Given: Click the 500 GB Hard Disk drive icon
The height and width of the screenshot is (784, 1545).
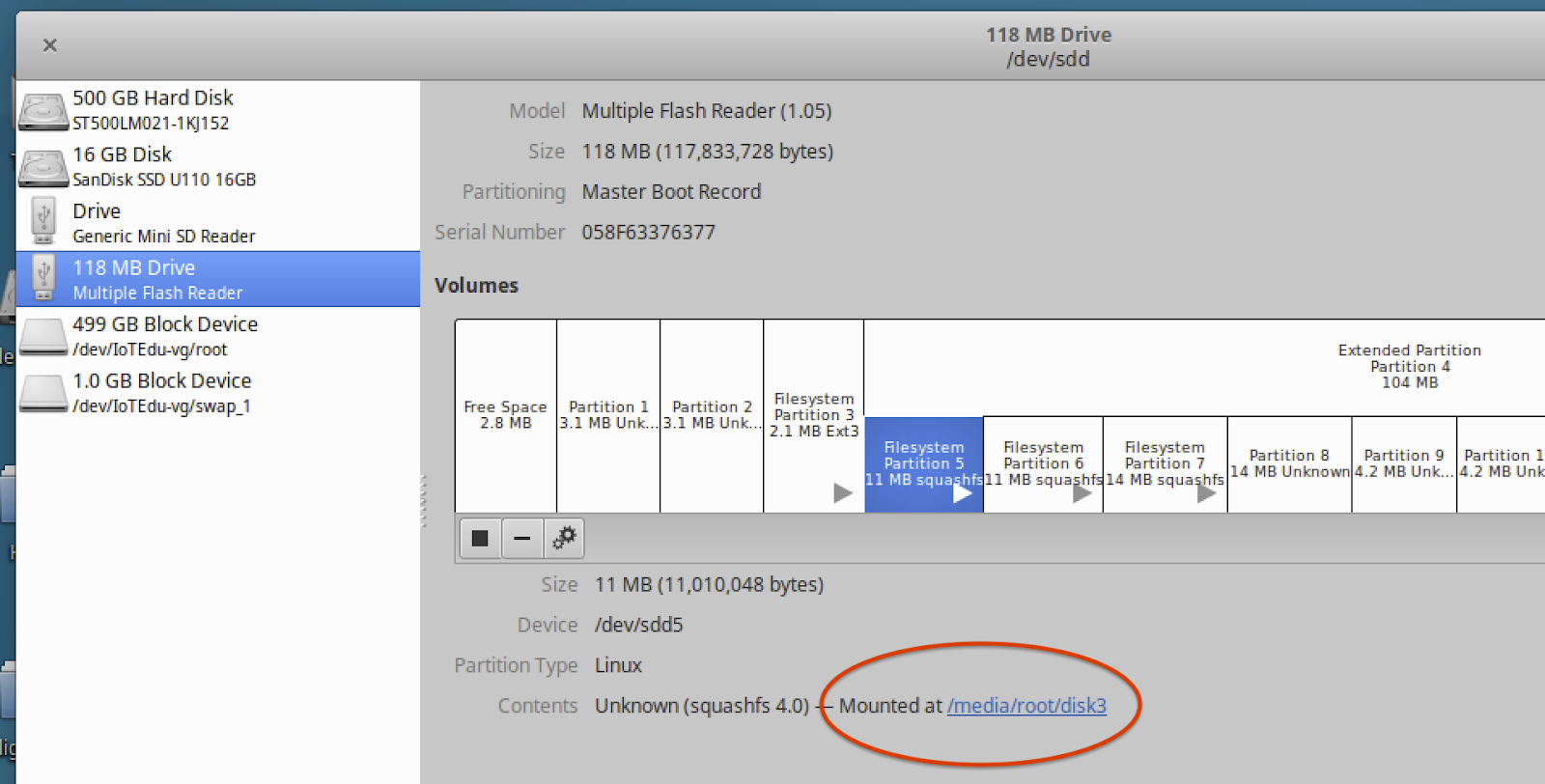Looking at the screenshot, I should click(43, 110).
